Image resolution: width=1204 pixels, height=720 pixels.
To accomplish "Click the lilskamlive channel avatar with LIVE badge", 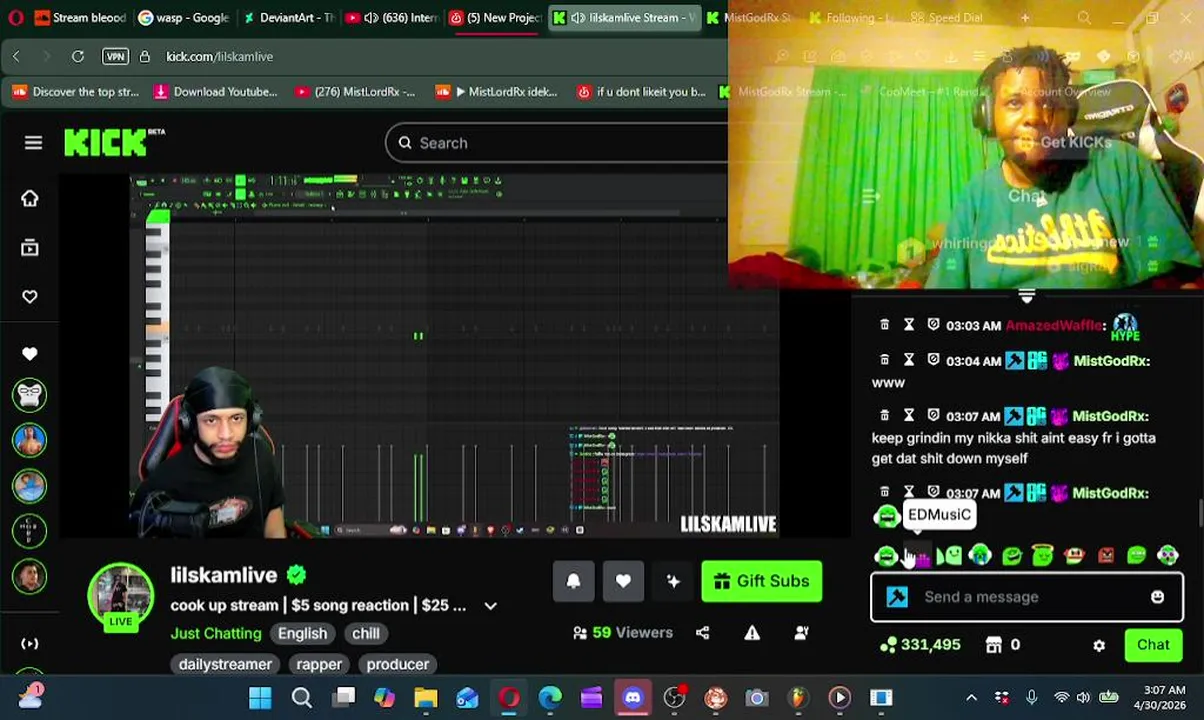I will [x=121, y=596].
